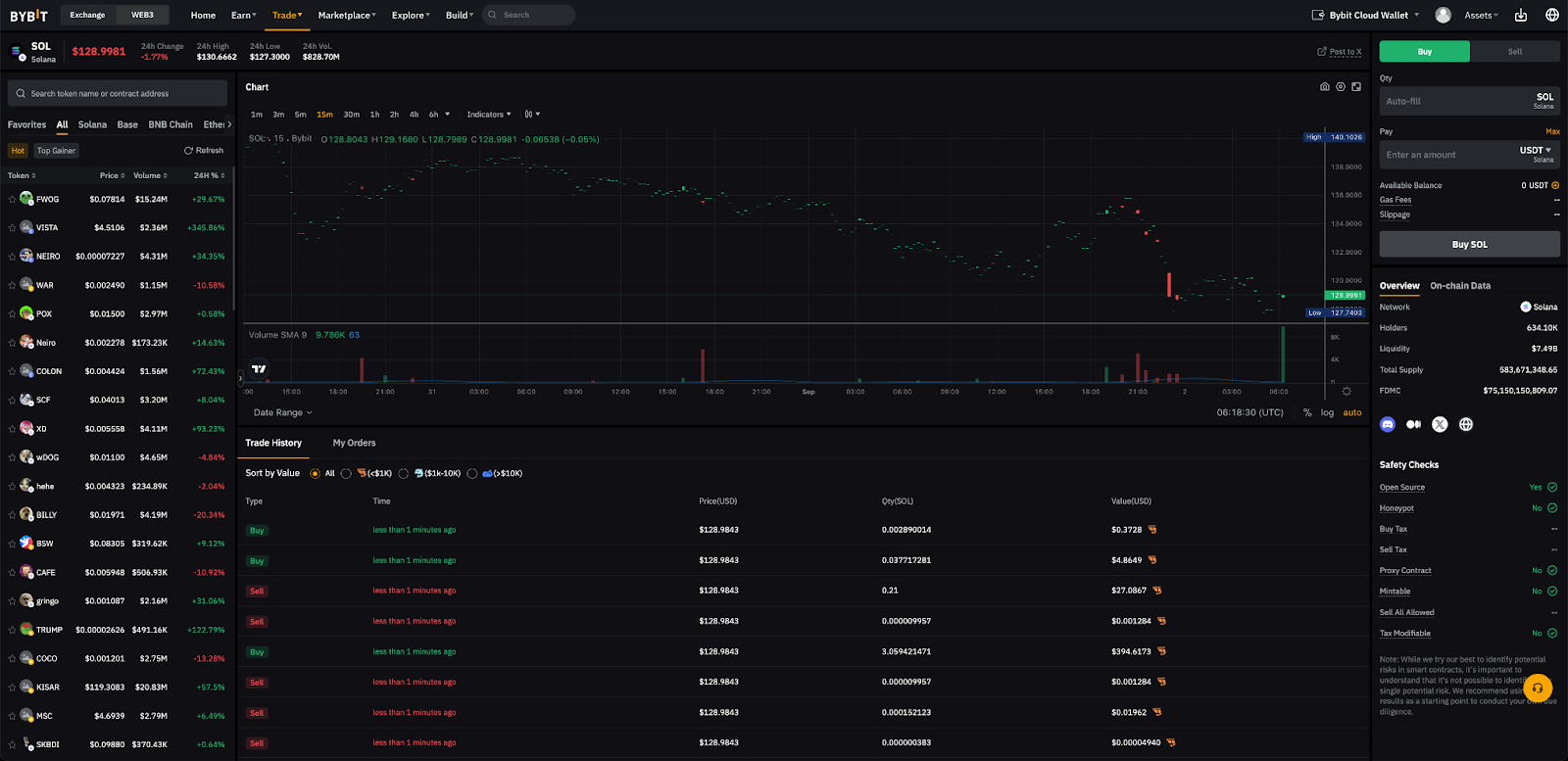Viewport: 1568px width, 761px height.
Task: Favorite the KISAR token star
Action: [12, 687]
